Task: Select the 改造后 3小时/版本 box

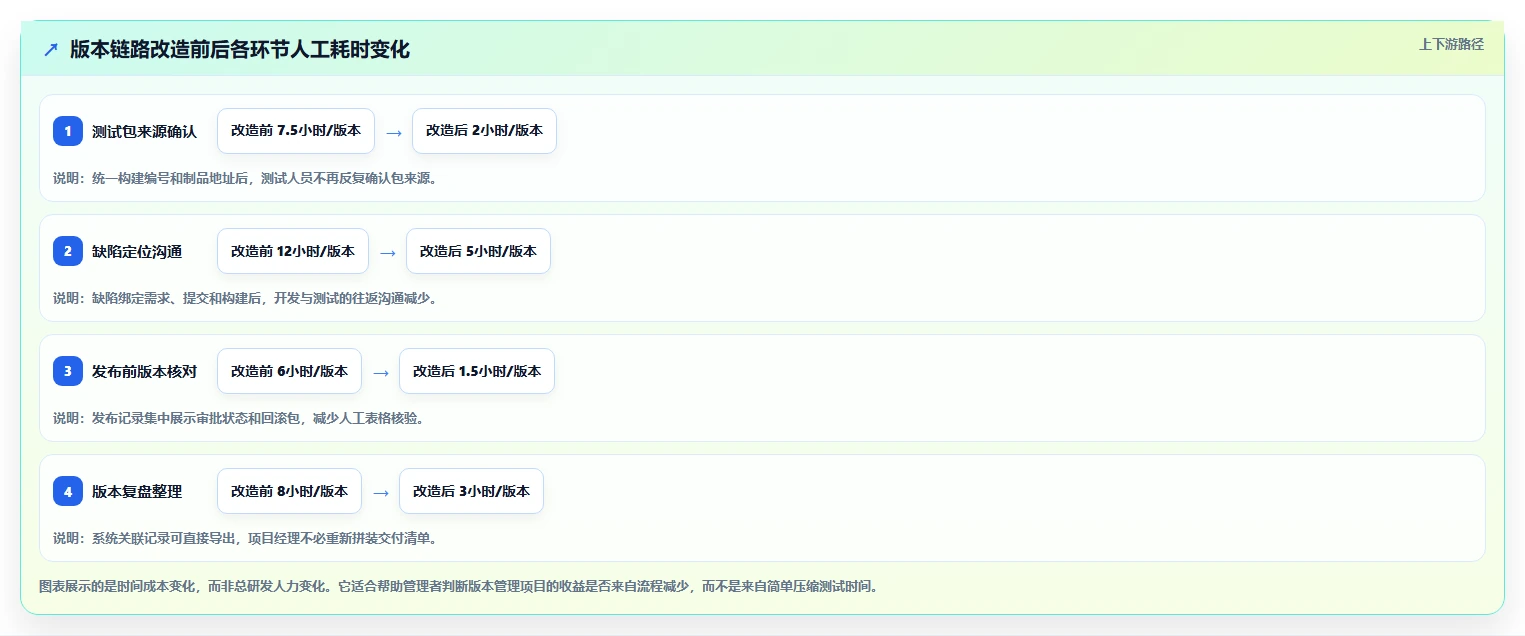Action: click(471, 491)
